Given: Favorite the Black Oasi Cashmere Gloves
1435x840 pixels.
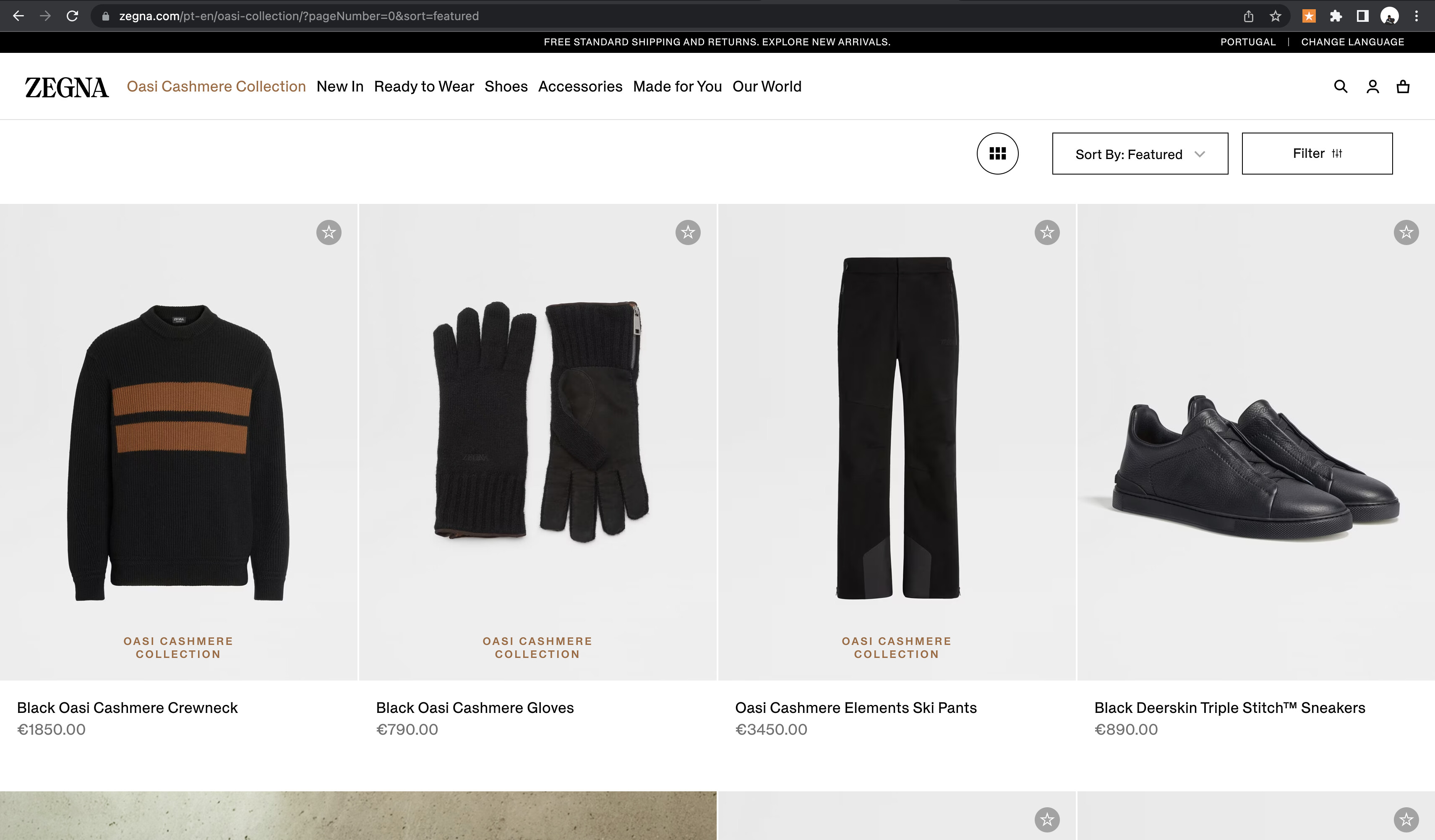Looking at the screenshot, I should point(688,232).
